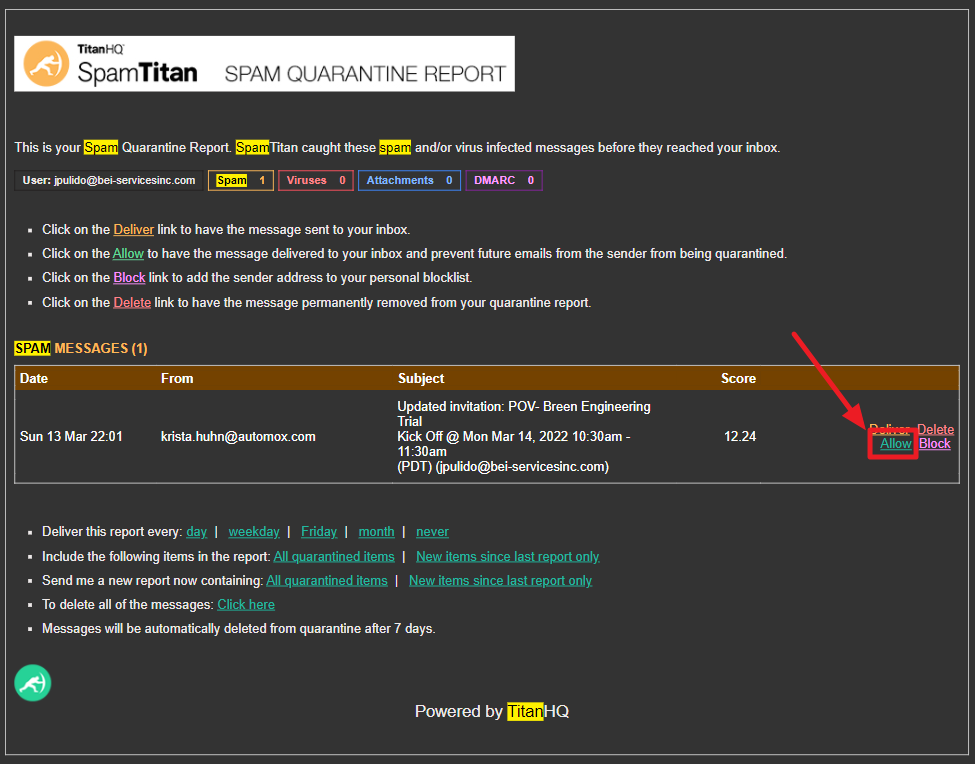Send new report now with All quarantined items

coord(327,581)
